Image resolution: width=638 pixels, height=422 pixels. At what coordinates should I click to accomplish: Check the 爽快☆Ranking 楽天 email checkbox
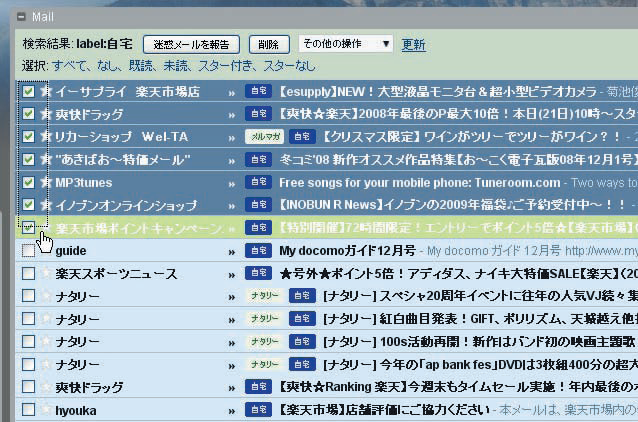pyautogui.click(x=28, y=387)
